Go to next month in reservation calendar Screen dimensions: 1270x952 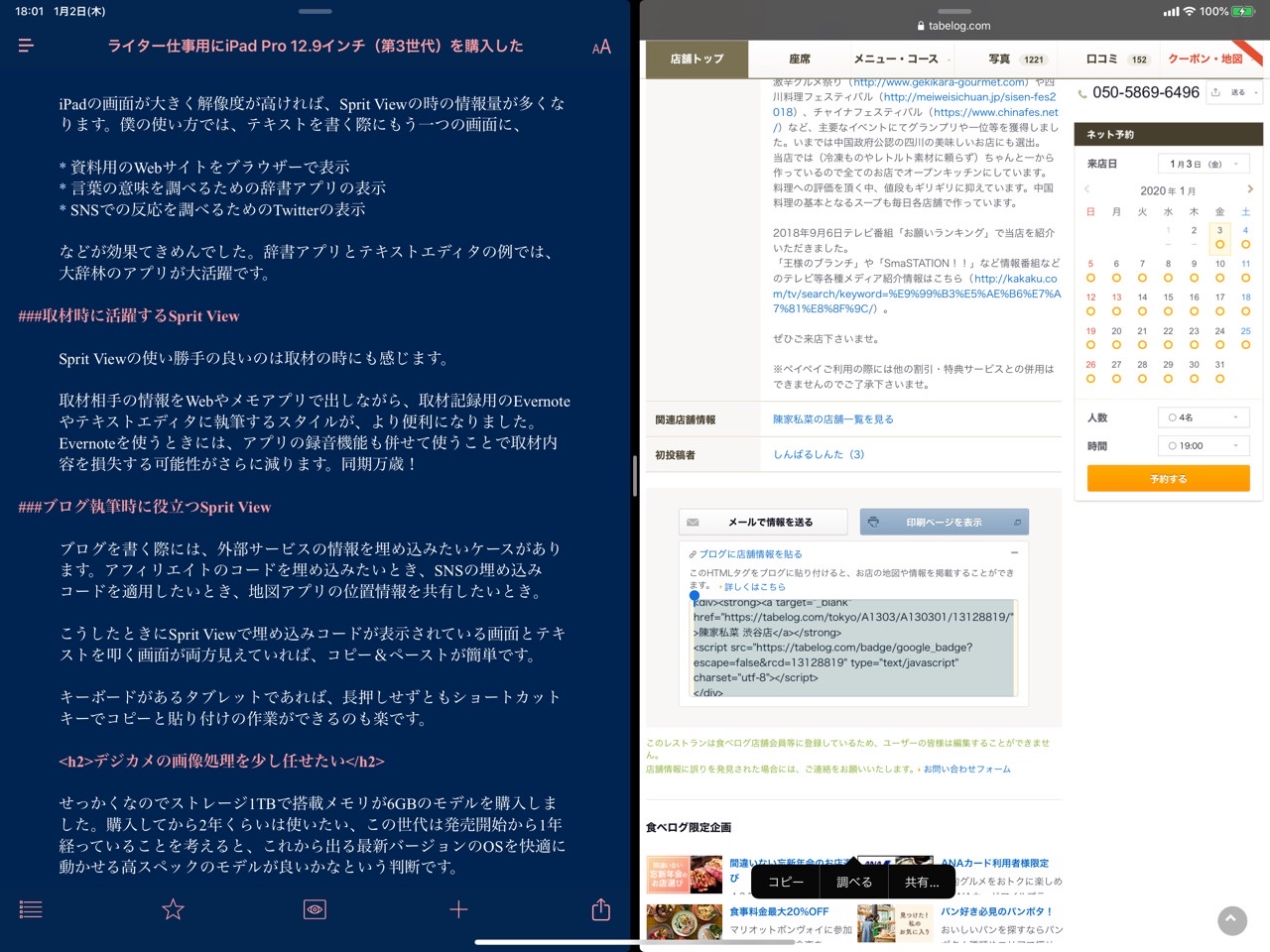pos(1250,189)
